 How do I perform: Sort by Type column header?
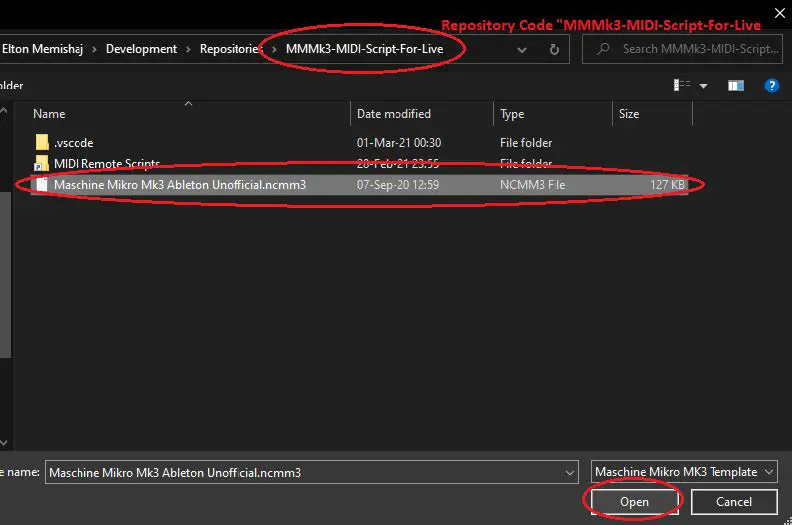point(512,114)
